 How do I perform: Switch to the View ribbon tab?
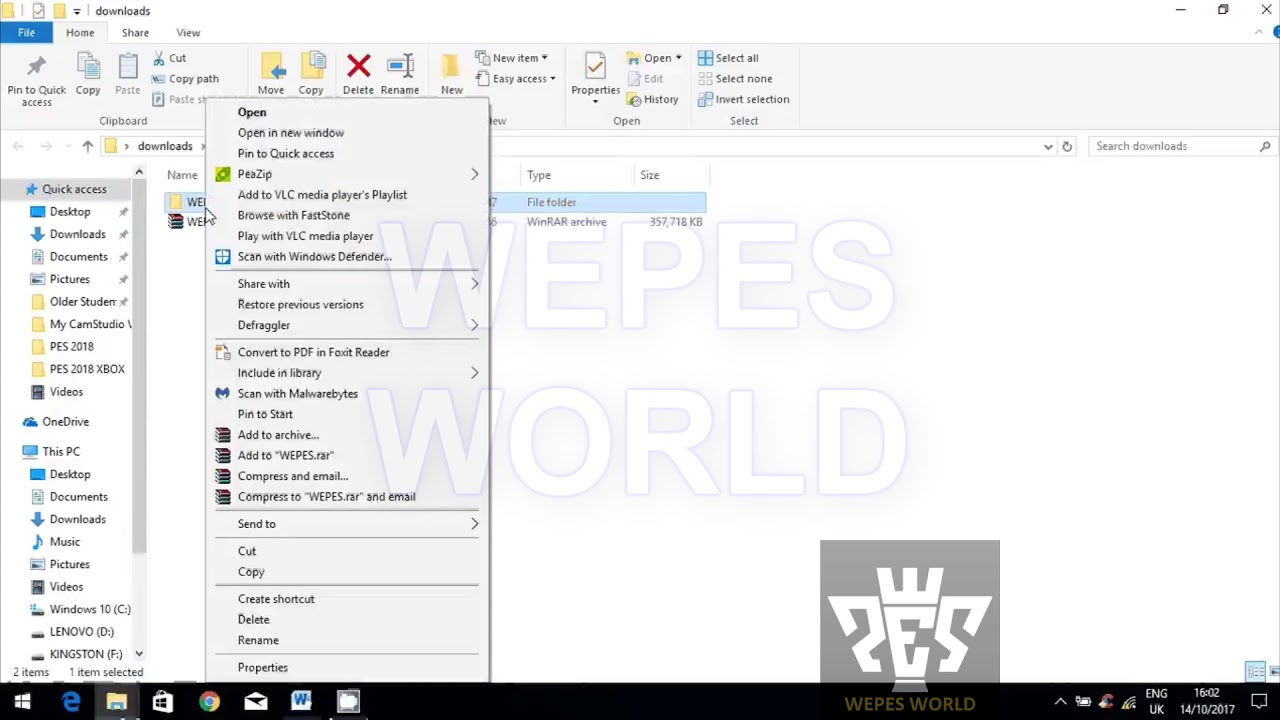[x=188, y=33]
